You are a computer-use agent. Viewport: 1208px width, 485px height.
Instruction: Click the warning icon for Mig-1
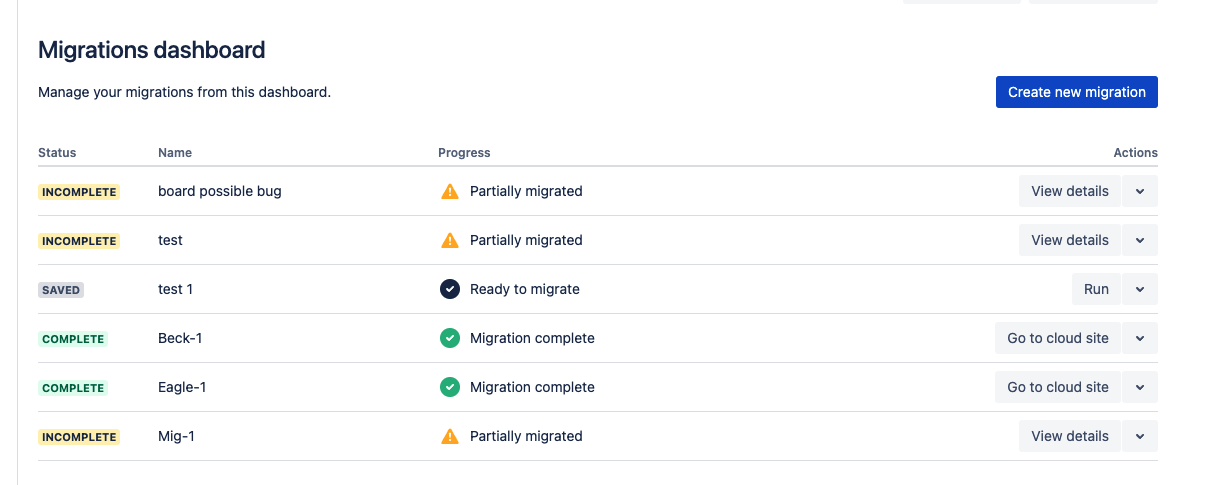click(x=450, y=436)
